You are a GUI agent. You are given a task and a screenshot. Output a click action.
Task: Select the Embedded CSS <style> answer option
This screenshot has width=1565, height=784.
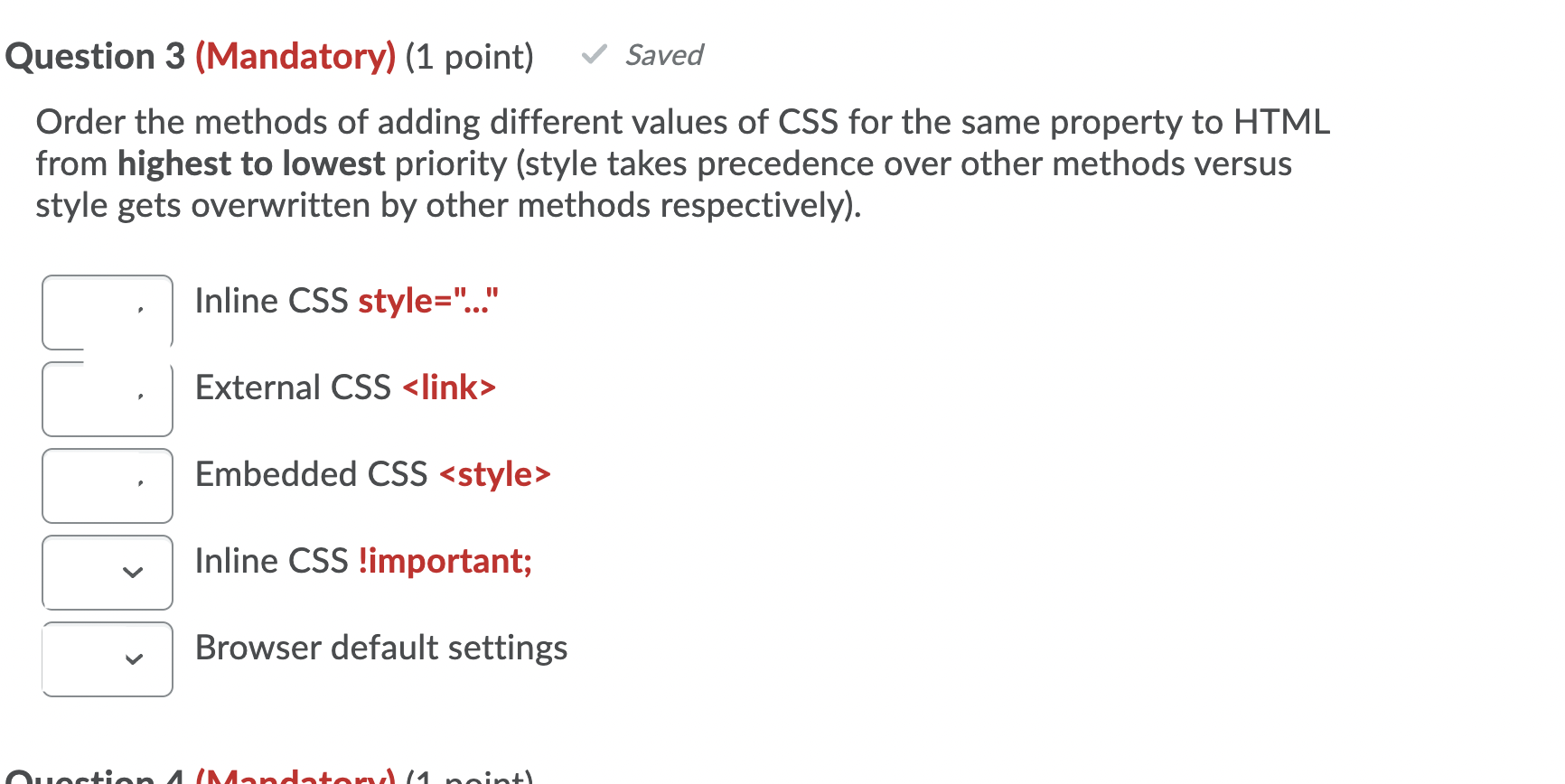point(373,474)
